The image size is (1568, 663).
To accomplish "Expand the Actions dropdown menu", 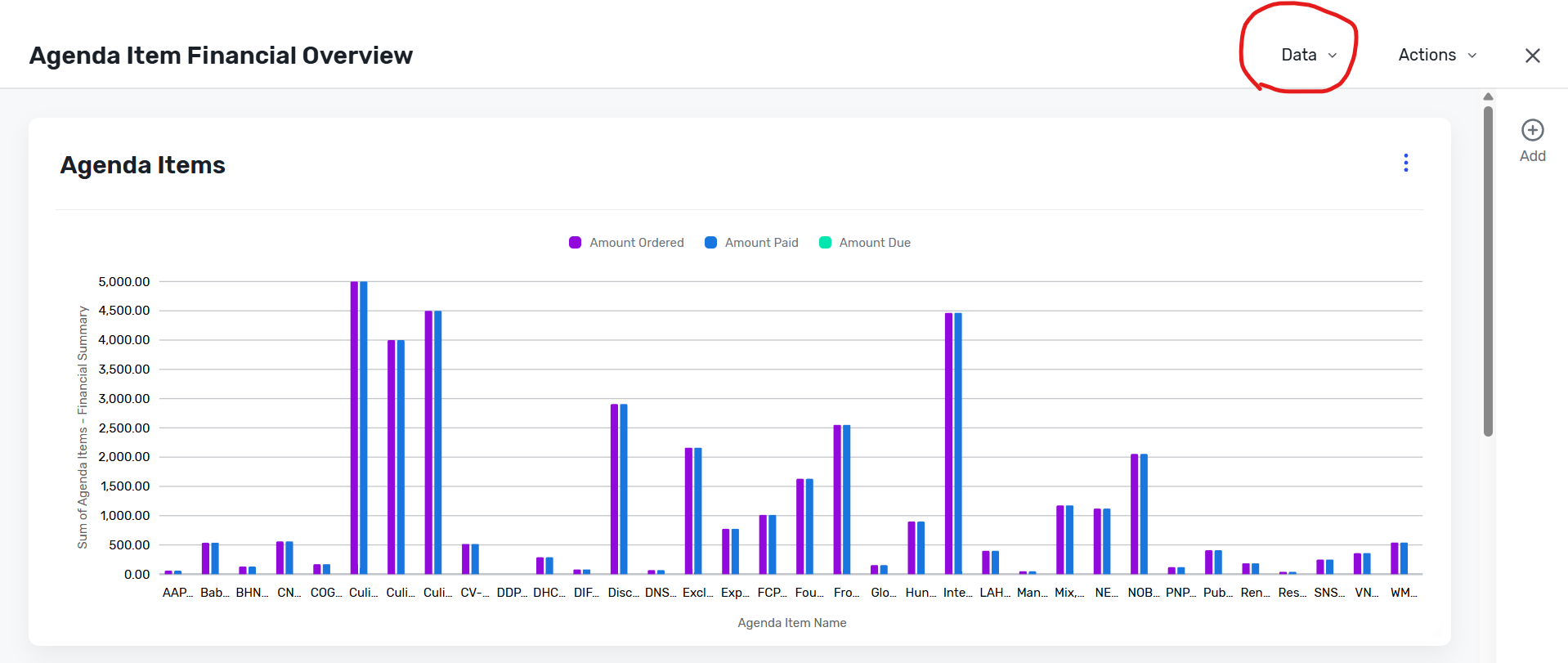I will point(1437,55).
